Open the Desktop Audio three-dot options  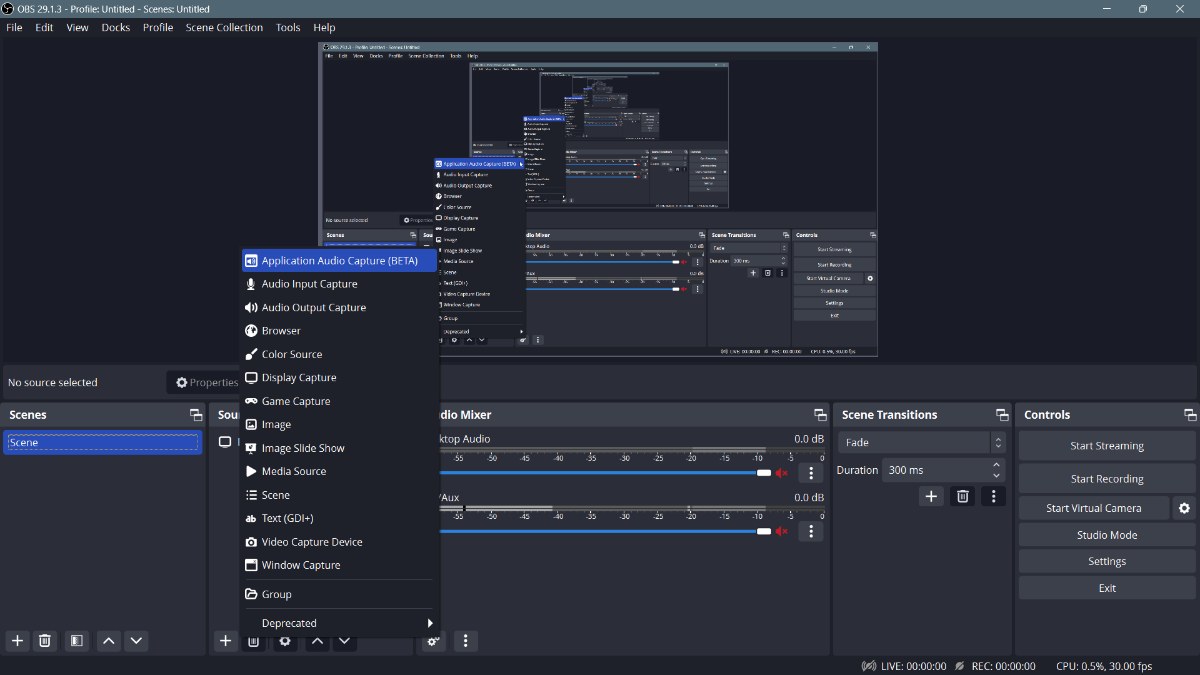pyautogui.click(x=811, y=473)
